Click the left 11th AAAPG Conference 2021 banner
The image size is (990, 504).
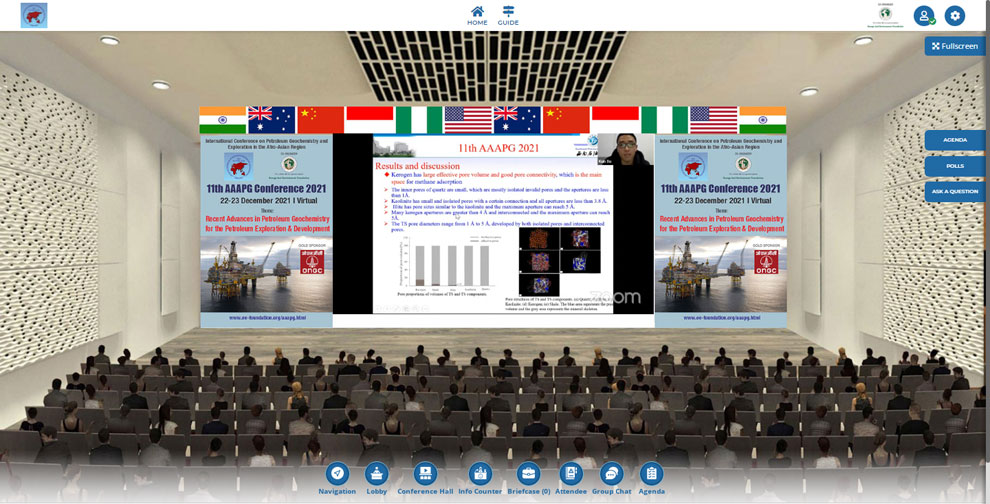[x=266, y=231]
